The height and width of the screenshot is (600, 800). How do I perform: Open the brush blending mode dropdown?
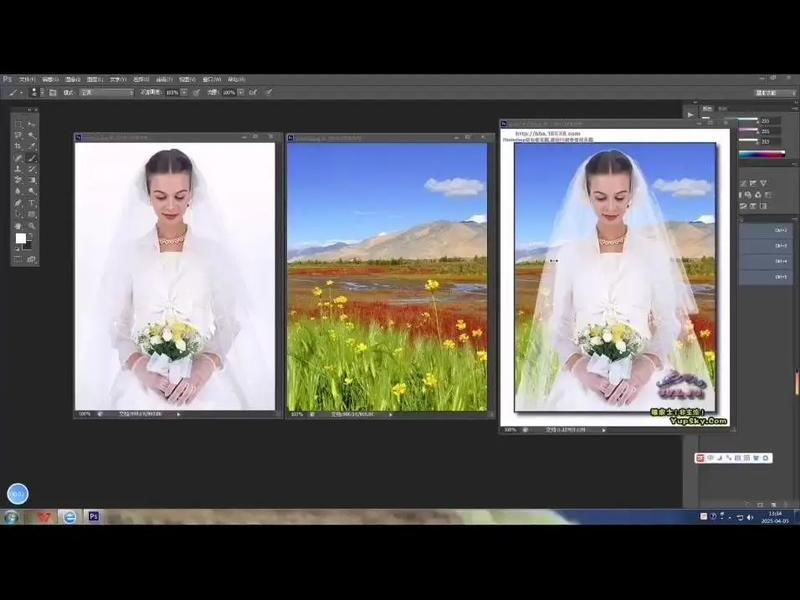click(106, 92)
